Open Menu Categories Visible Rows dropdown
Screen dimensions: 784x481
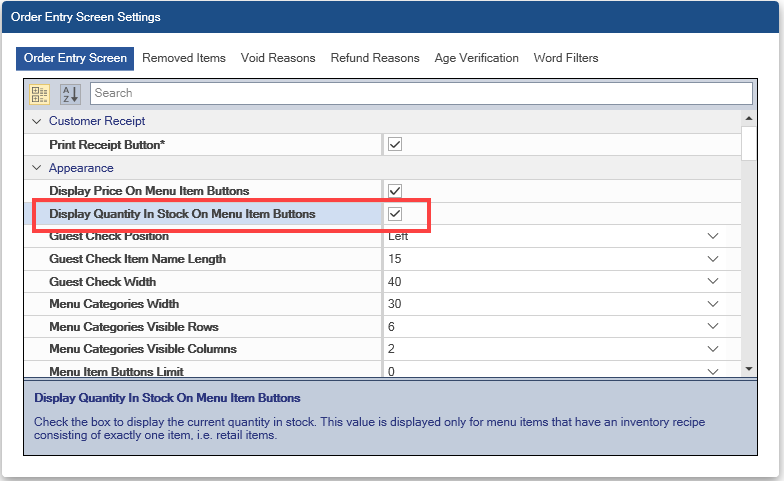pyautogui.click(x=713, y=327)
